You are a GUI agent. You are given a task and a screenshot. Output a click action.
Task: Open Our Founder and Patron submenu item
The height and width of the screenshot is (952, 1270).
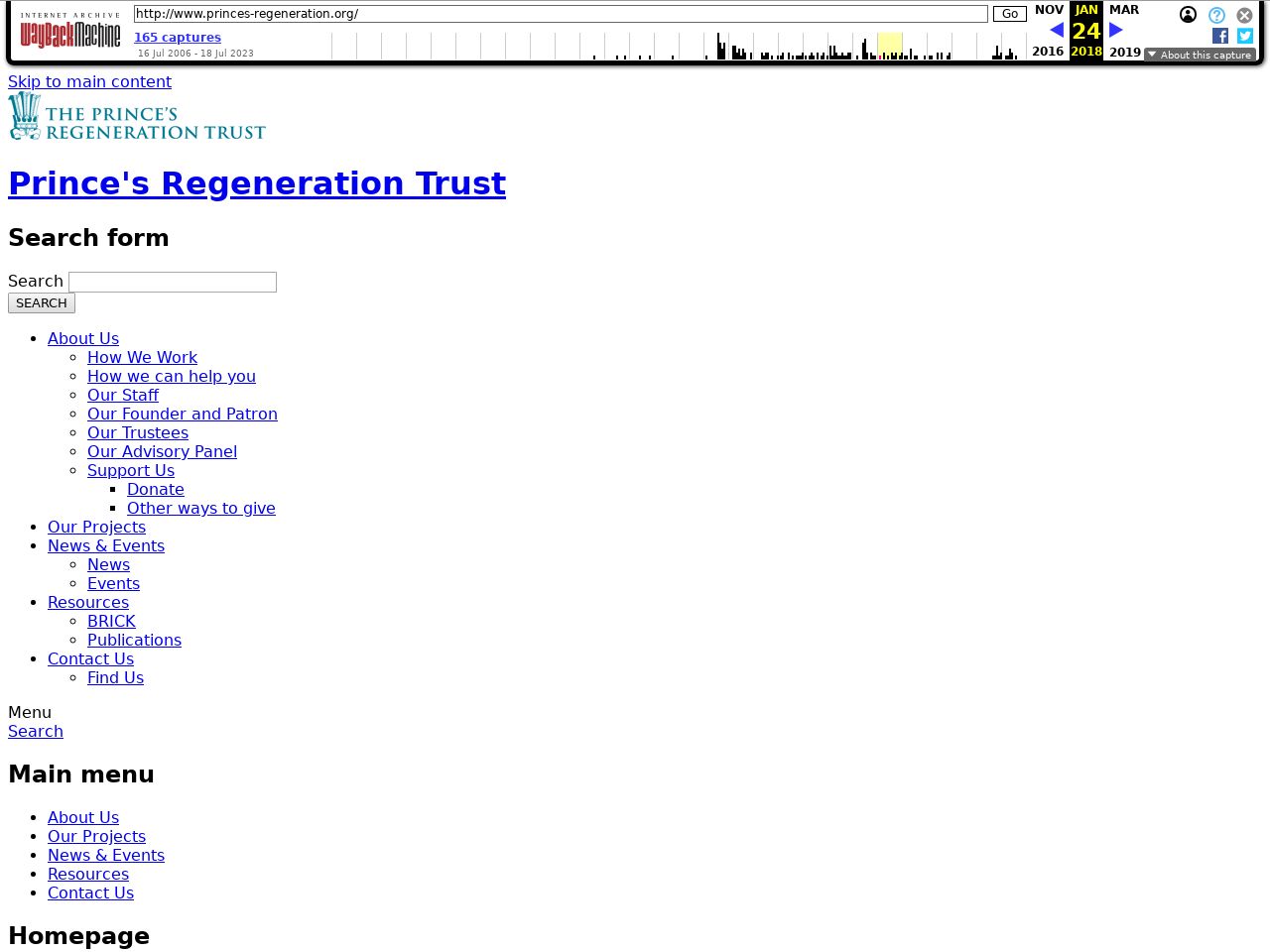tap(183, 414)
